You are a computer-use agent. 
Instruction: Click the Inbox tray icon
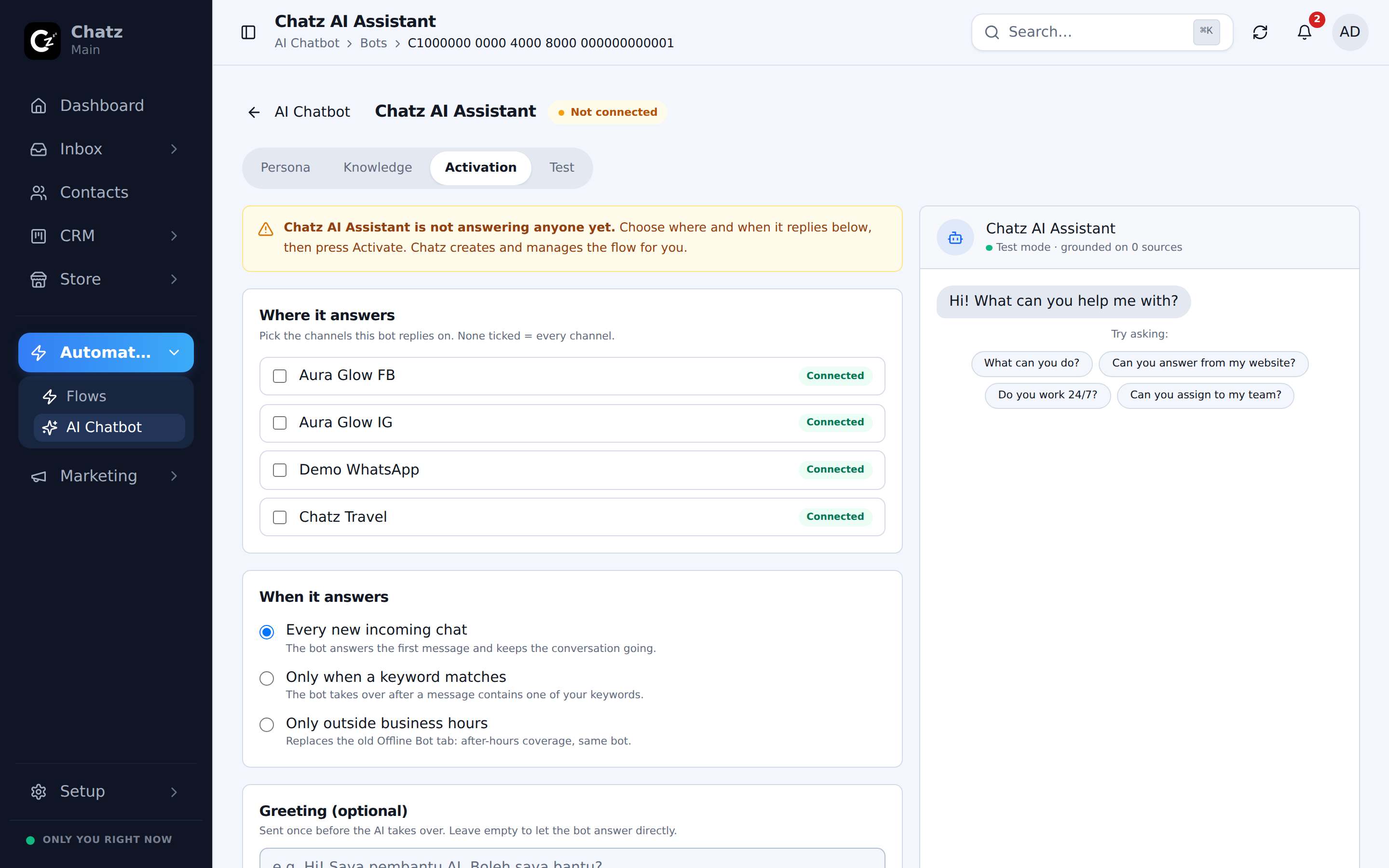coord(39,149)
